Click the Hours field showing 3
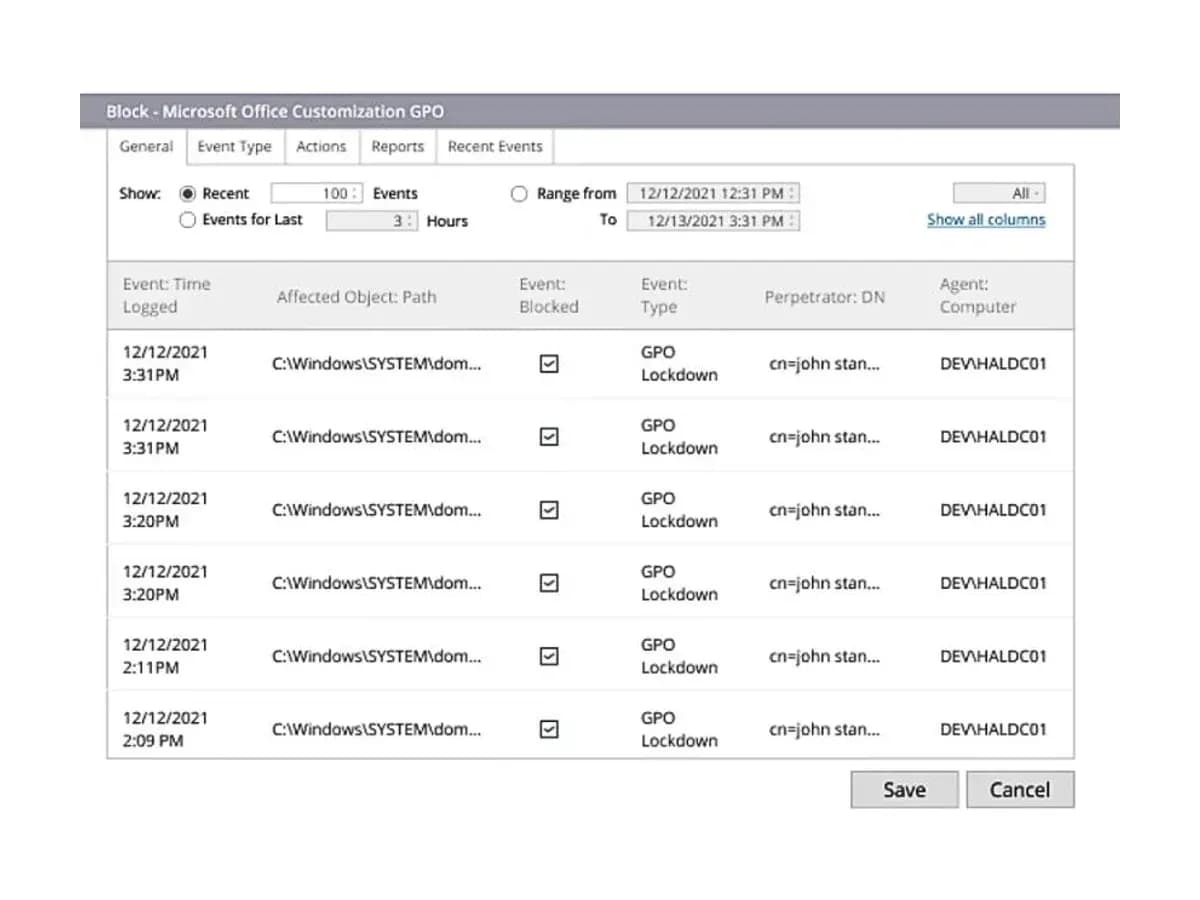This screenshot has width=1200, height=900. click(x=371, y=221)
